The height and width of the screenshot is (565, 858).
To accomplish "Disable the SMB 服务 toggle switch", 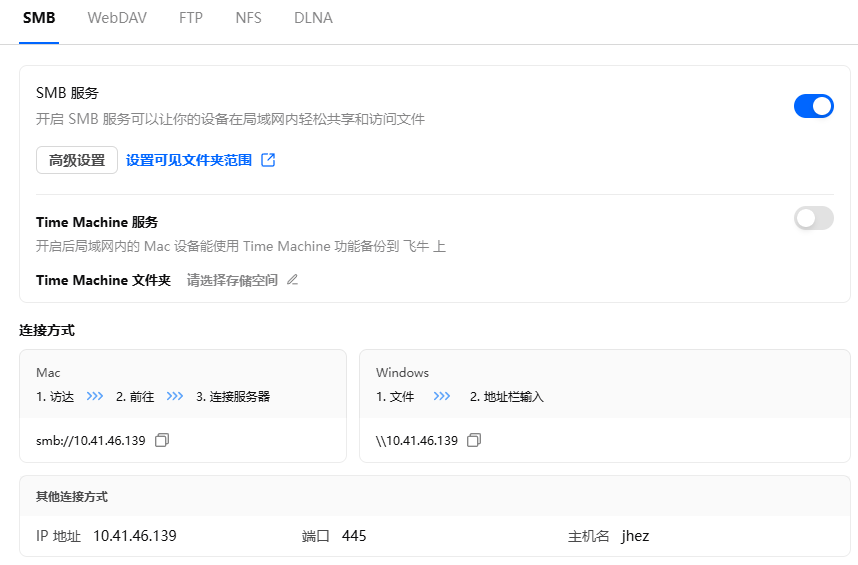I will [x=813, y=106].
